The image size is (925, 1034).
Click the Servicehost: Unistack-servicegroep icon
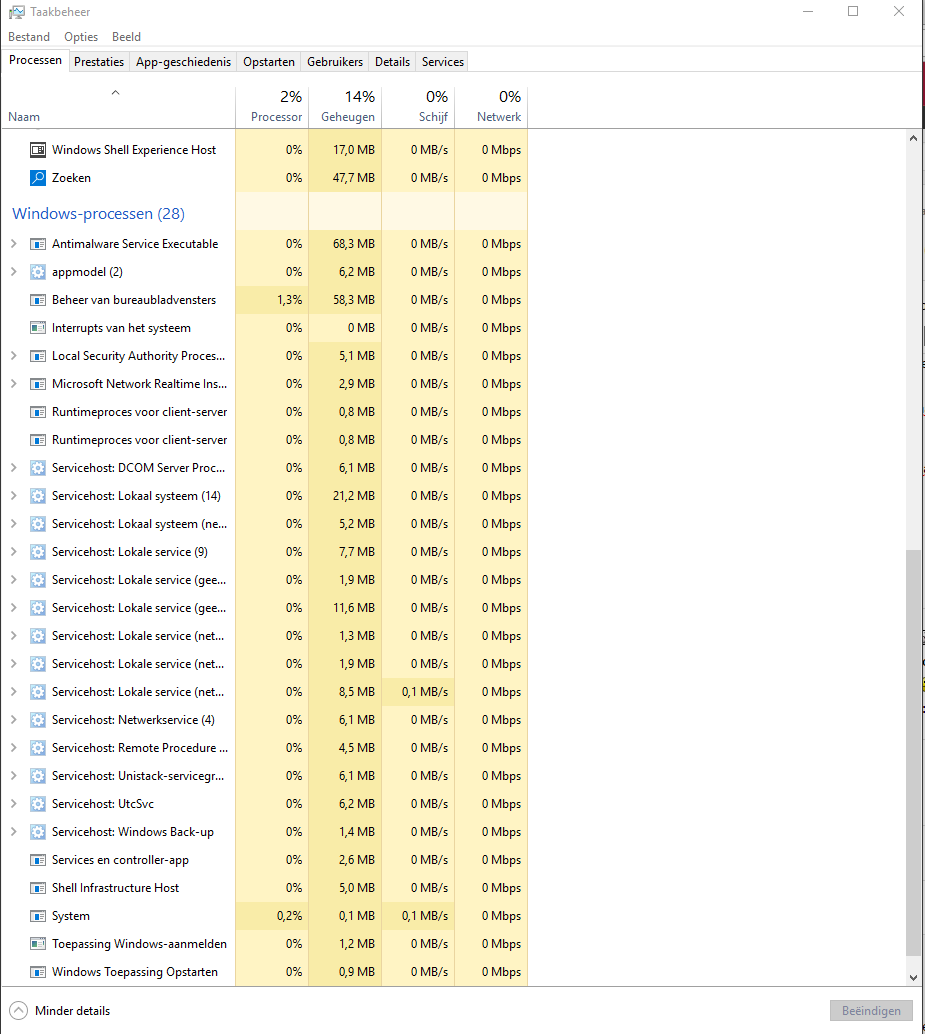coord(38,776)
